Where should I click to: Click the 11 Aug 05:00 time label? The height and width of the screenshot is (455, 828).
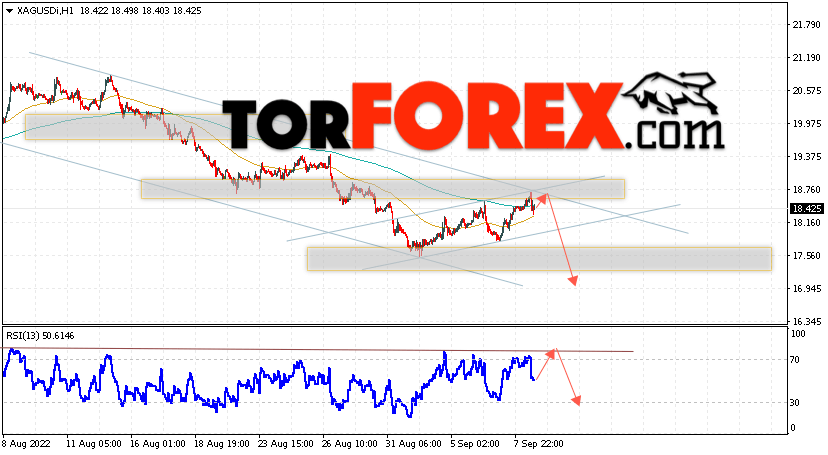[x=93, y=444]
